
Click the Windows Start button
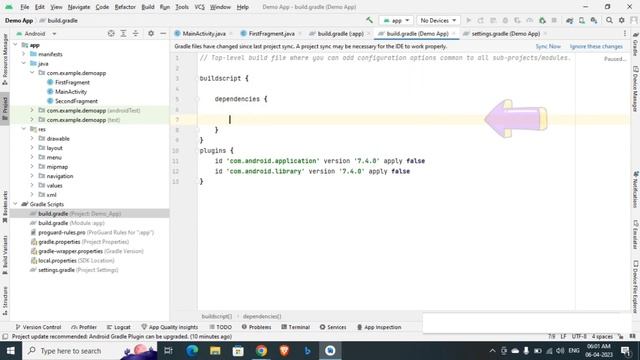pyautogui.click(x=11, y=351)
